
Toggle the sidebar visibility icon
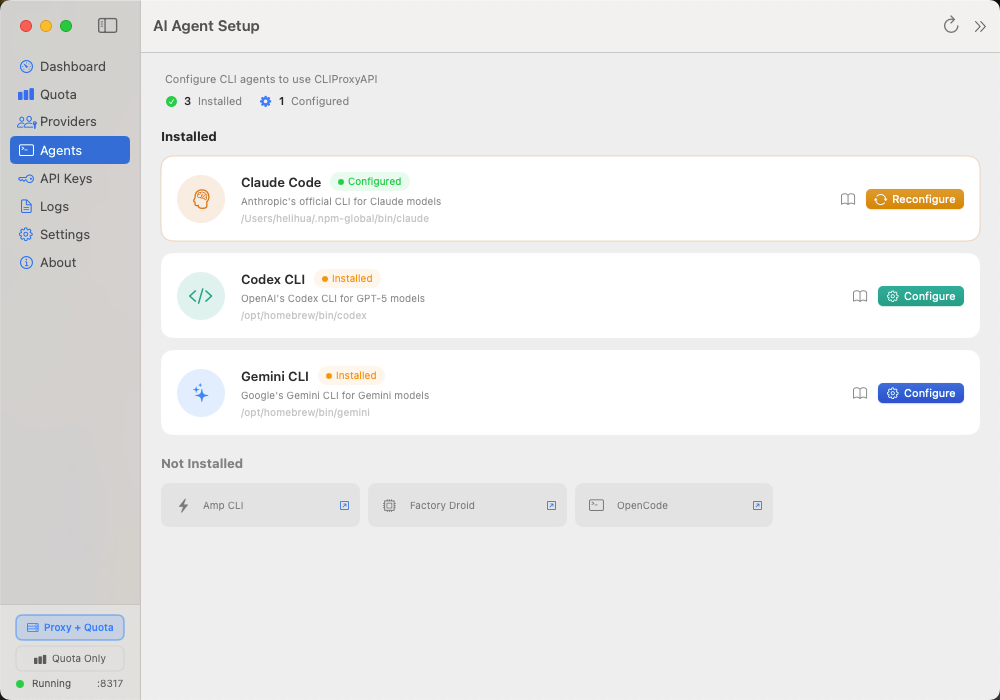pos(108,26)
